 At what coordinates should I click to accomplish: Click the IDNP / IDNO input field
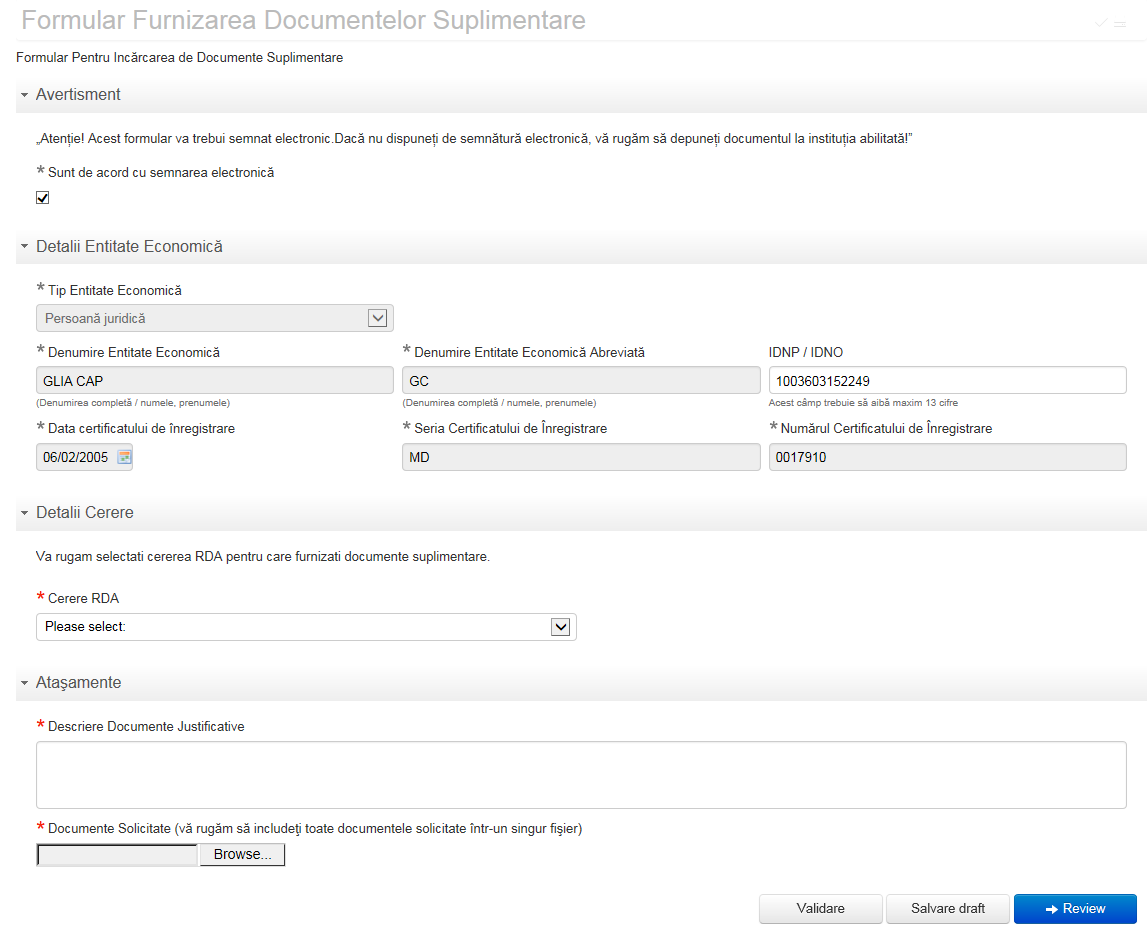[947, 381]
